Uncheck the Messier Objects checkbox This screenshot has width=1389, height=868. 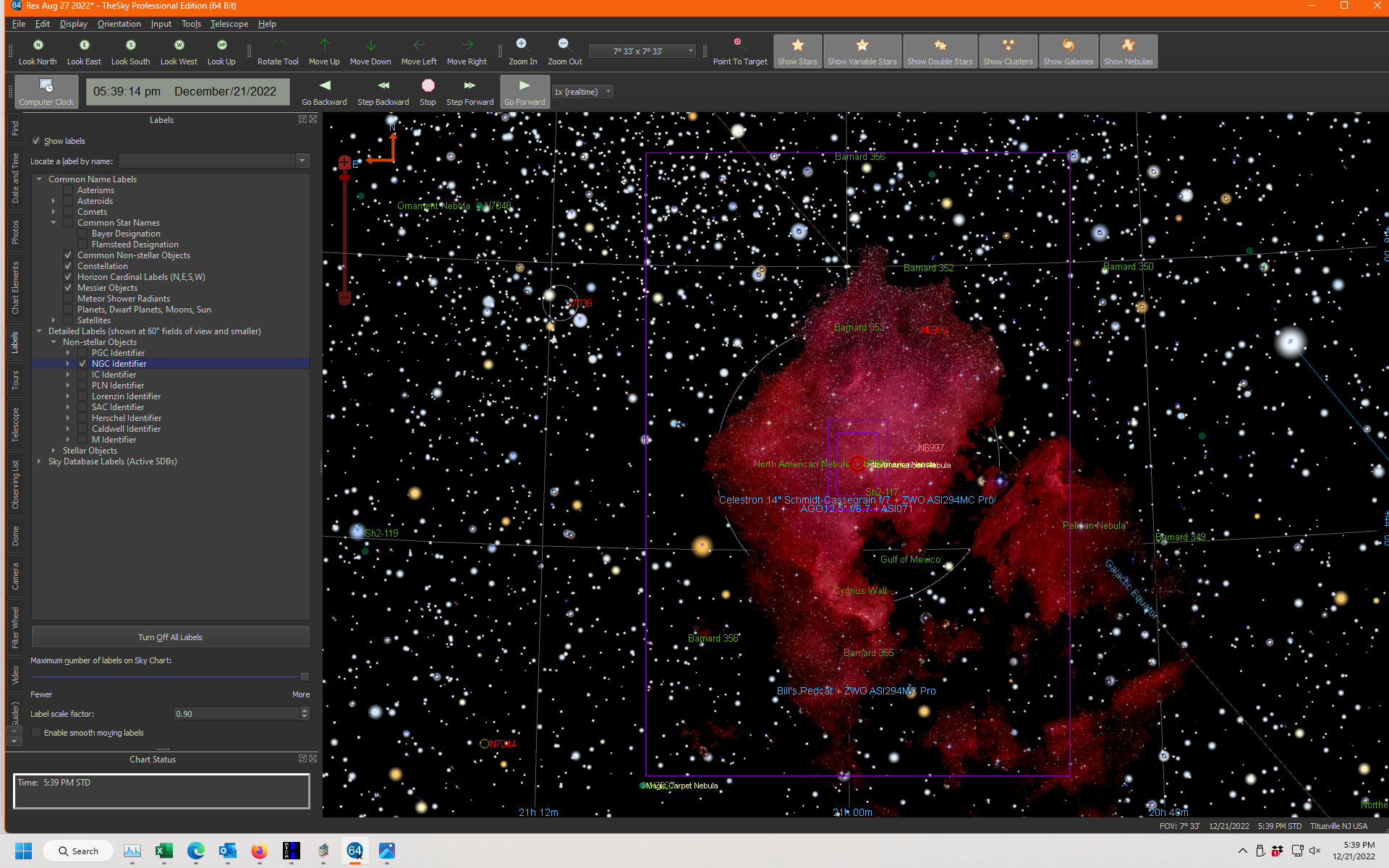tap(68, 288)
